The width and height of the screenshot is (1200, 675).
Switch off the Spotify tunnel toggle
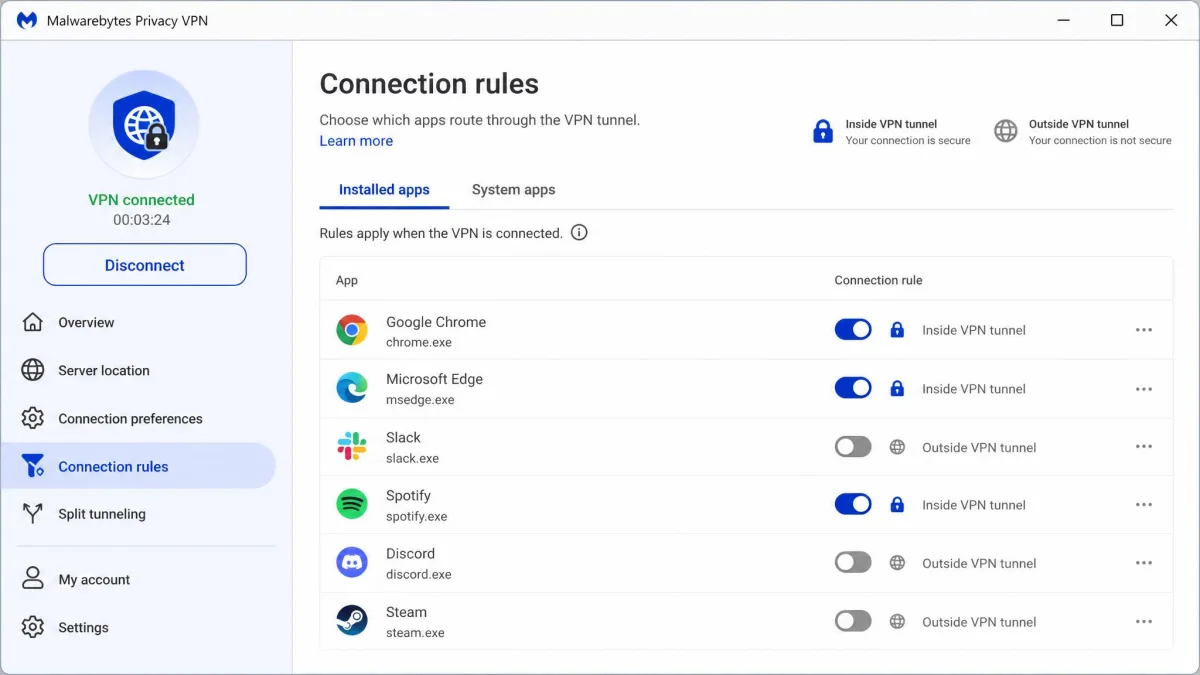coord(853,505)
